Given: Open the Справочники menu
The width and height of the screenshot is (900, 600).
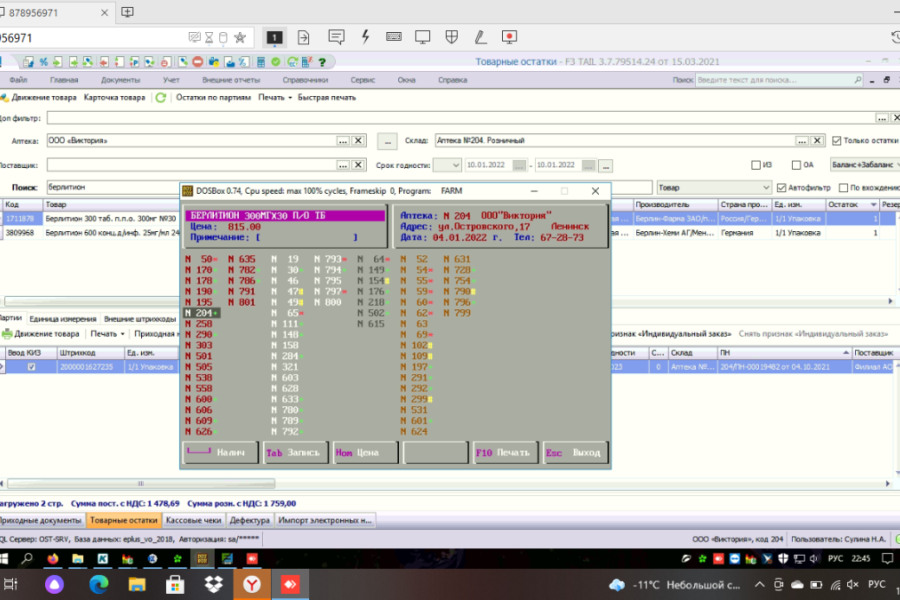Looking at the screenshot, I should click(x=305, y=80).
